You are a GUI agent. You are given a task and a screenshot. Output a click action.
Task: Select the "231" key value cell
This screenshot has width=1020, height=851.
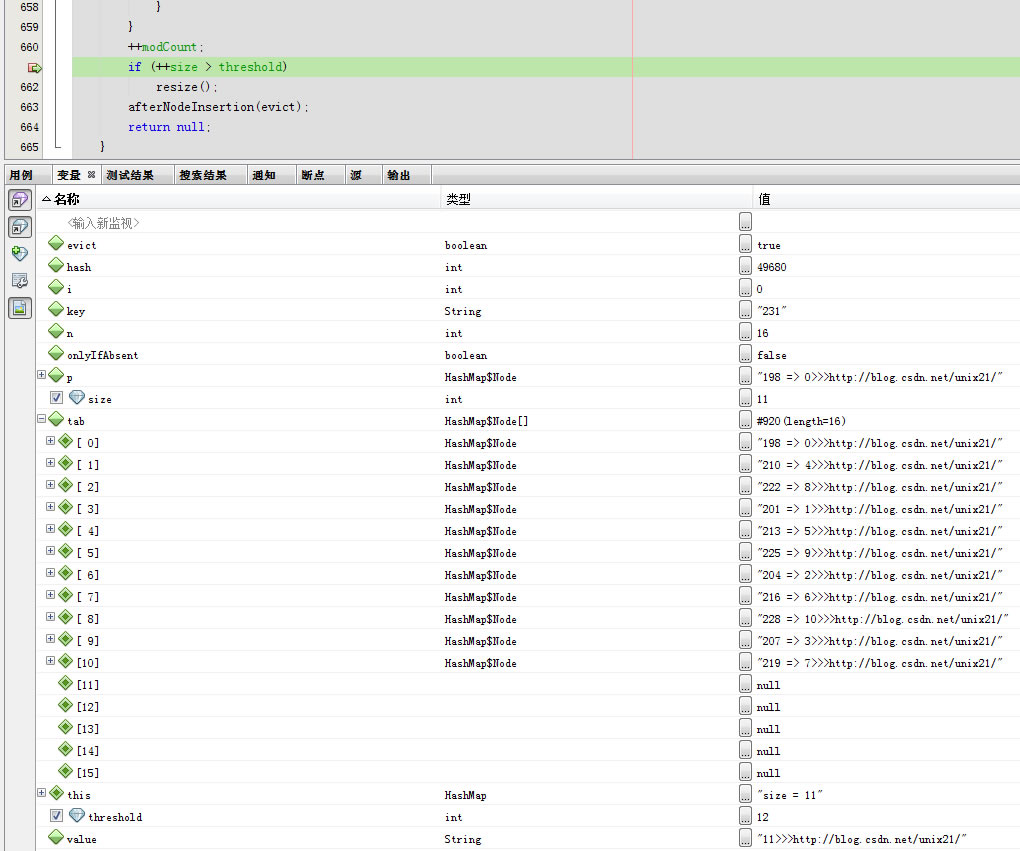tap(772, 311)
